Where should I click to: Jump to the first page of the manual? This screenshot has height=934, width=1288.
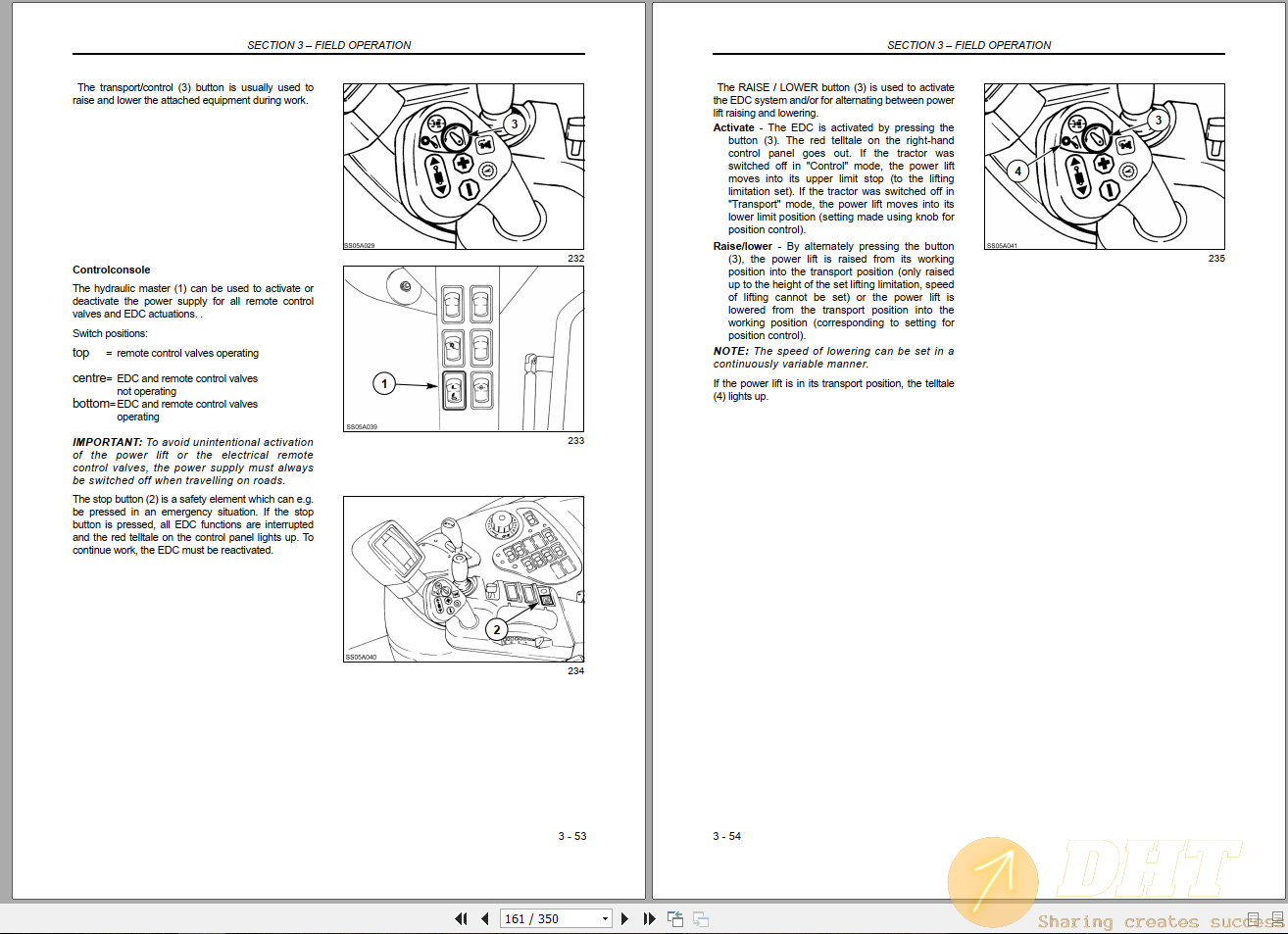coord(461,918)
